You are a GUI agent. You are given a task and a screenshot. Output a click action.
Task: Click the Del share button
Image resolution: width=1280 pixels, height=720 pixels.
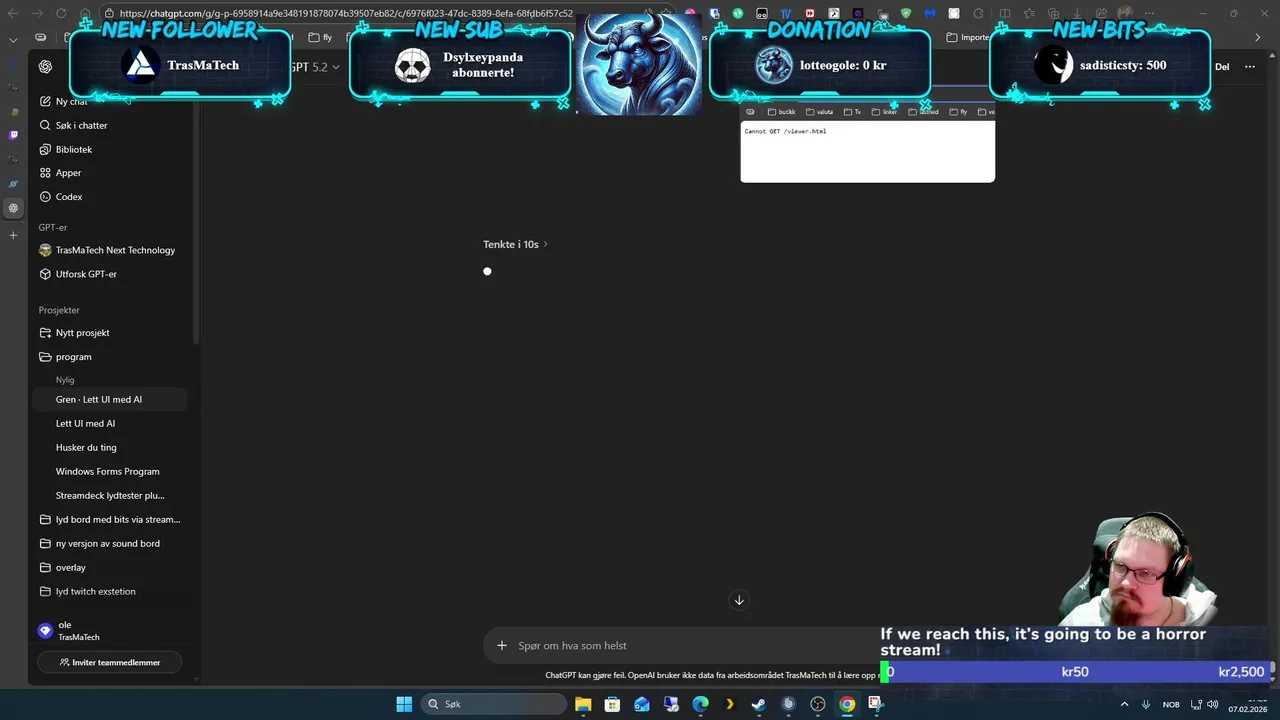(1222, 67)
